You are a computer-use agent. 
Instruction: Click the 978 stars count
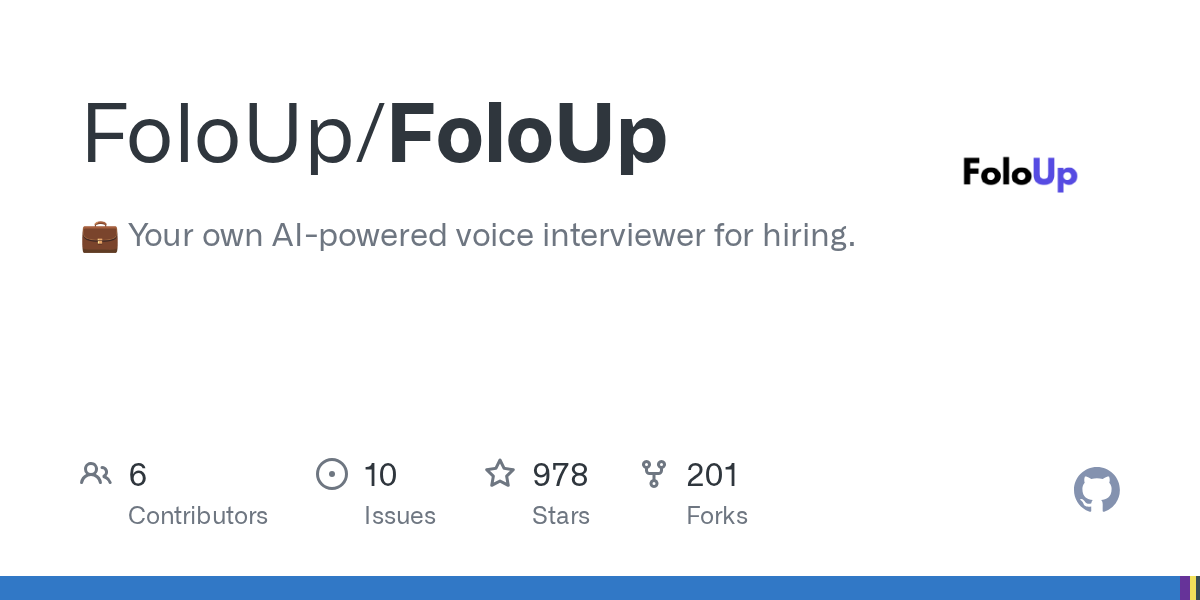[x=560, y=474]
